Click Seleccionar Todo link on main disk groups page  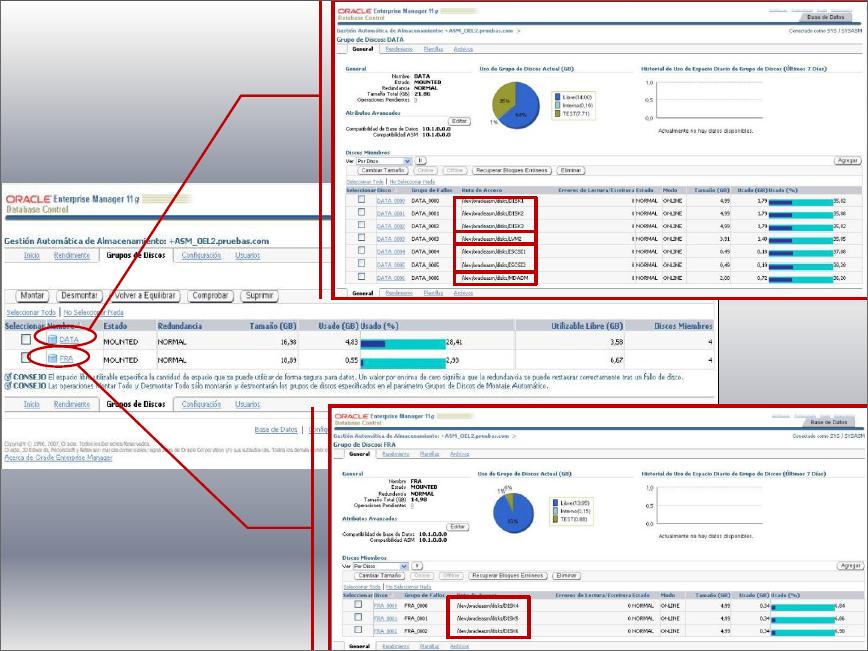(x=31, y=313)
